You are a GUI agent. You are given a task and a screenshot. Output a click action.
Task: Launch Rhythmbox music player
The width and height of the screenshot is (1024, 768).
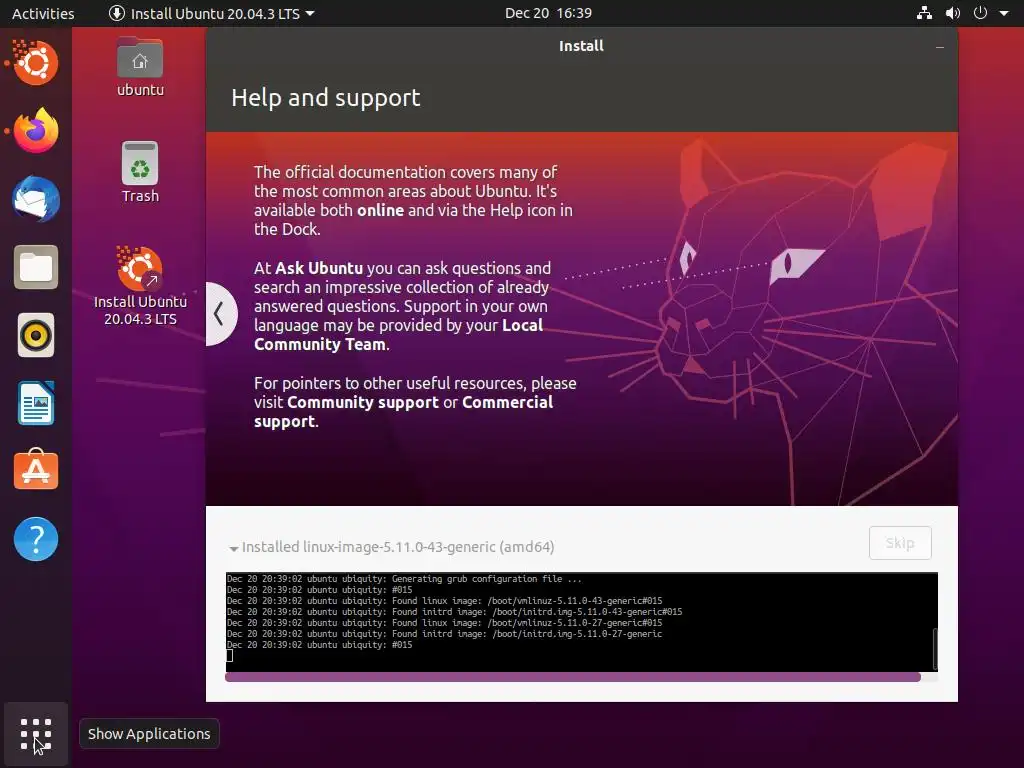tap(36, 336)
